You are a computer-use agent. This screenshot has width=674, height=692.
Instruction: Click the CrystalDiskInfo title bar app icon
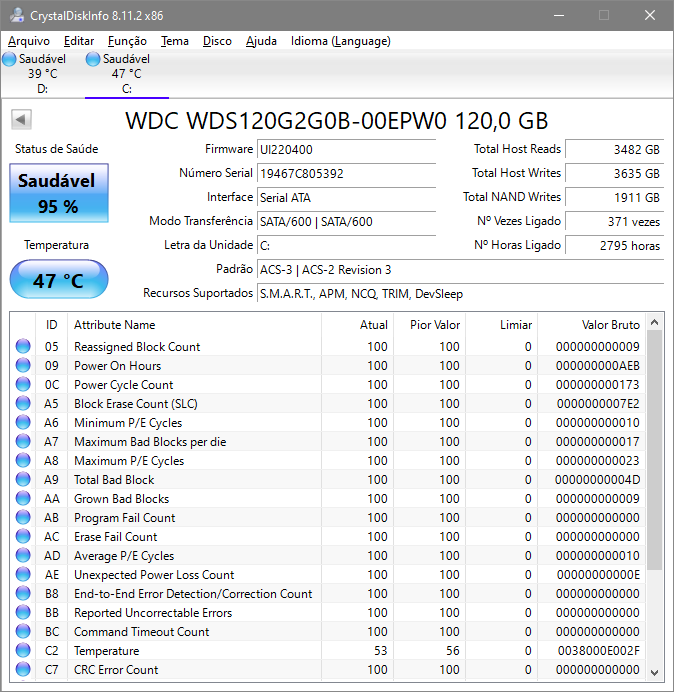pos(17,15)
